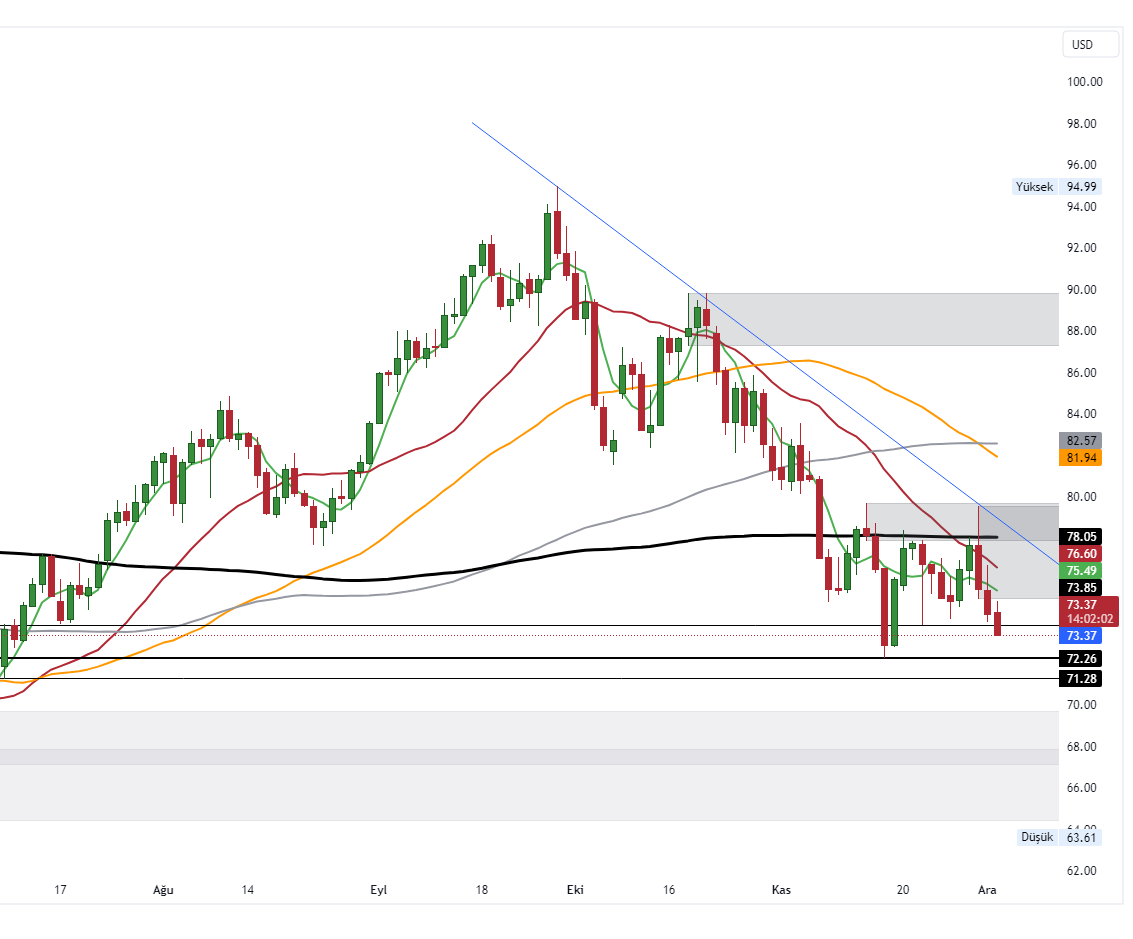The width and height of the screenshot is (1133, 939).
Task: Click the Eki month on time axis
Action: pyautogui.click(x=575, y=890)
